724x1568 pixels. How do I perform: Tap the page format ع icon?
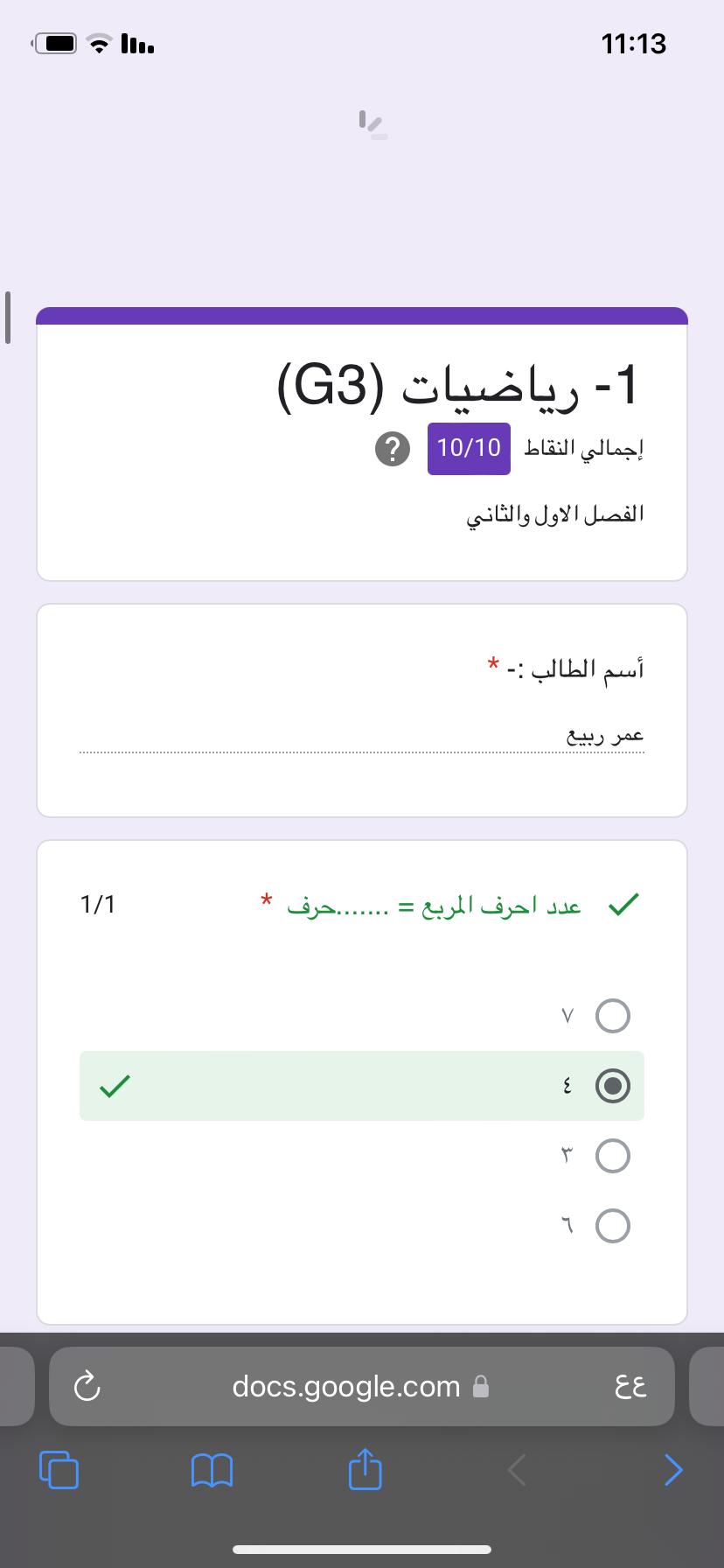coord(630,1386)
